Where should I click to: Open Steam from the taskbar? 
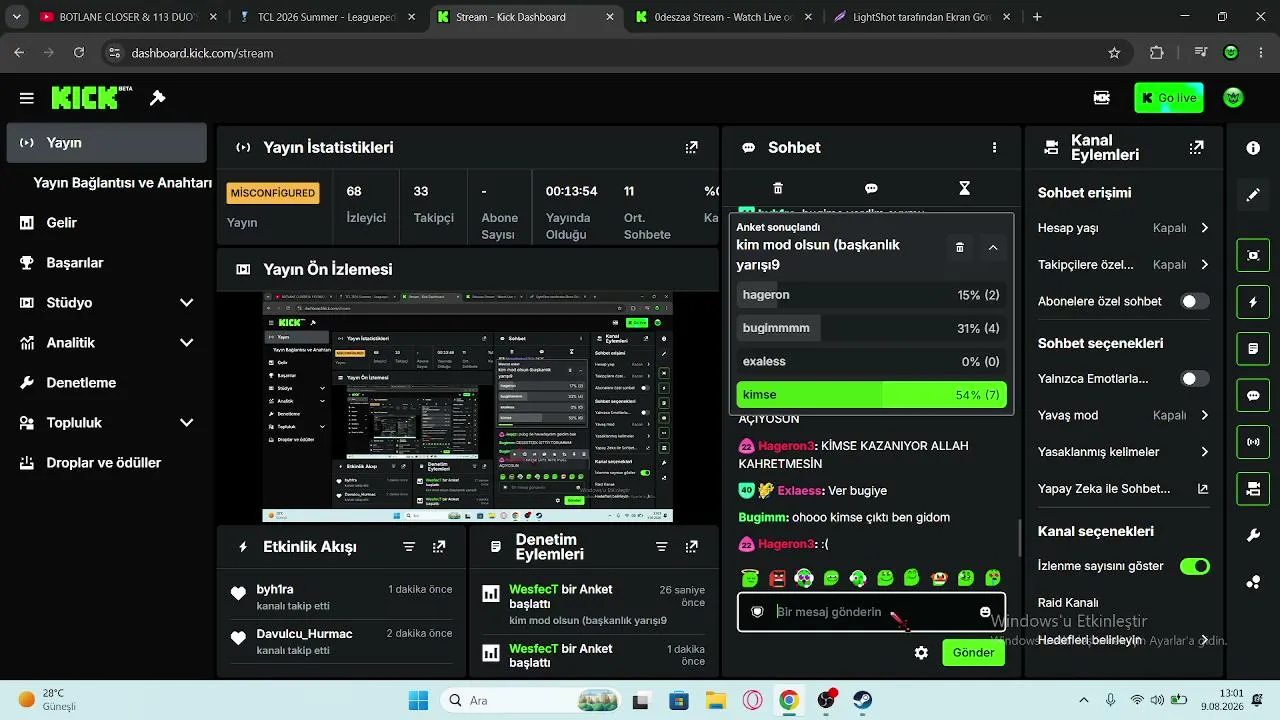tap(863, 700)
